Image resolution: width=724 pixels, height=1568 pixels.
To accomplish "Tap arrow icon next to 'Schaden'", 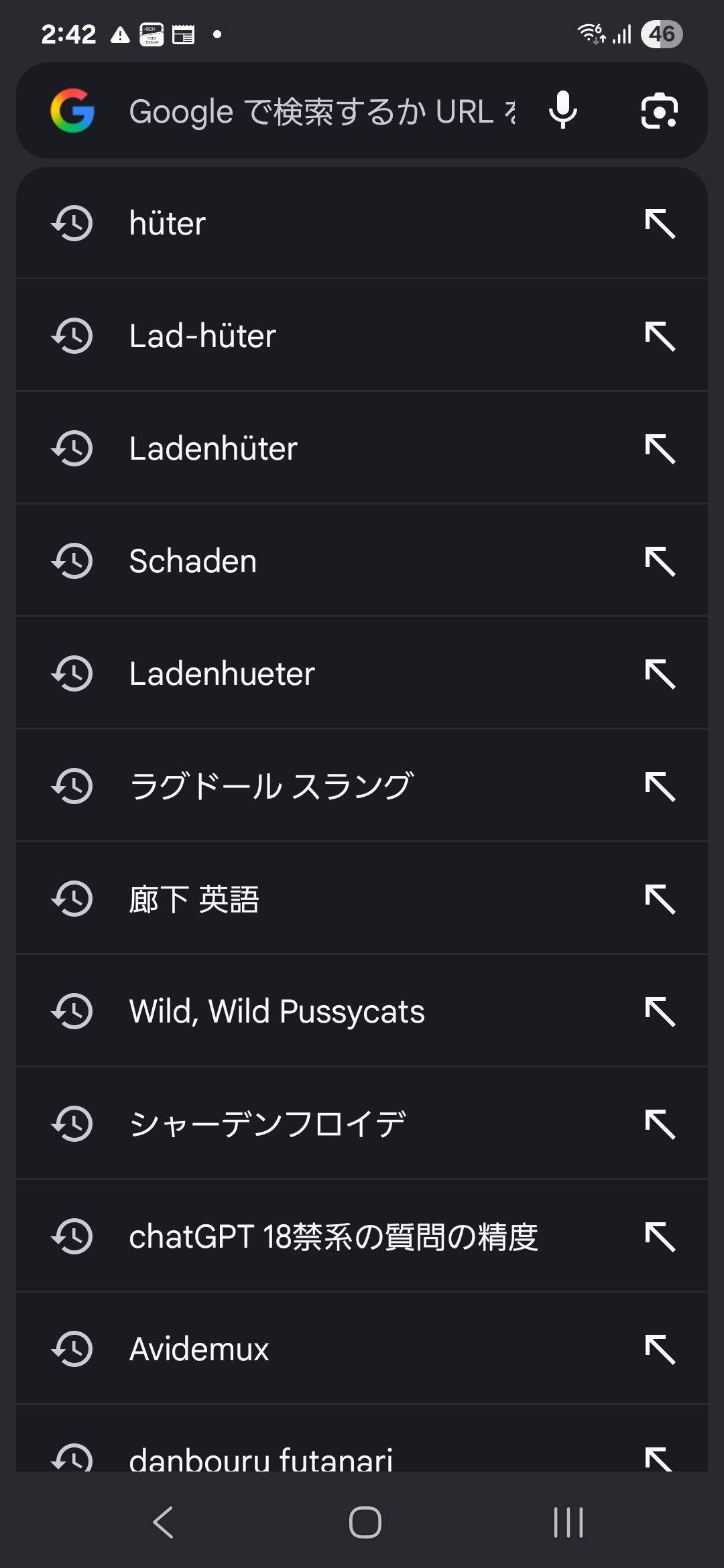I will tap(660, 561).
